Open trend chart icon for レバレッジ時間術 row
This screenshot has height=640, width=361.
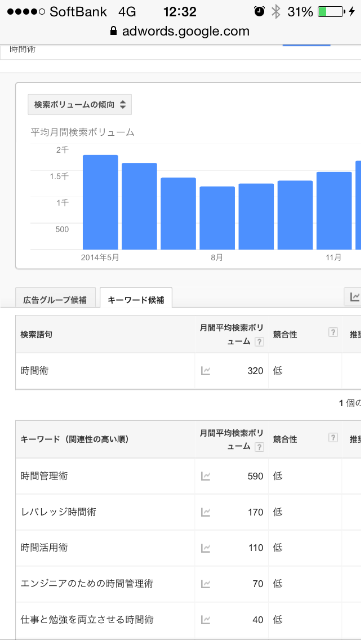tap(205, 512)
